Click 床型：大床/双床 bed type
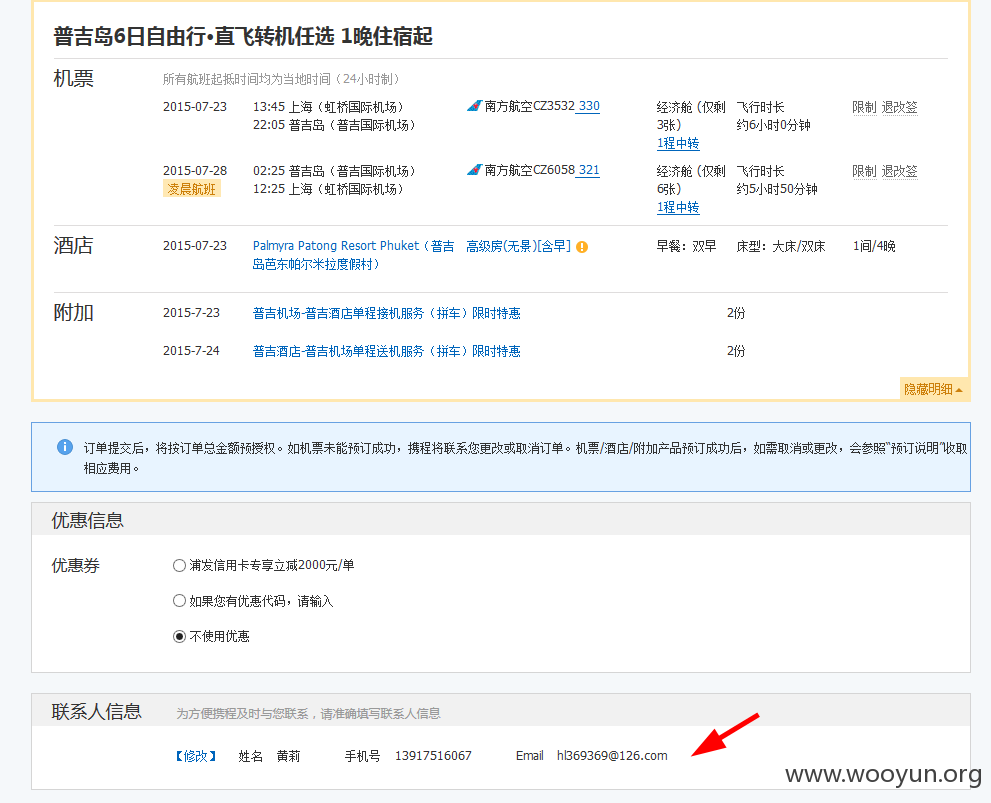Viewport: 991px width, 803px height. [x=781, y=246]
